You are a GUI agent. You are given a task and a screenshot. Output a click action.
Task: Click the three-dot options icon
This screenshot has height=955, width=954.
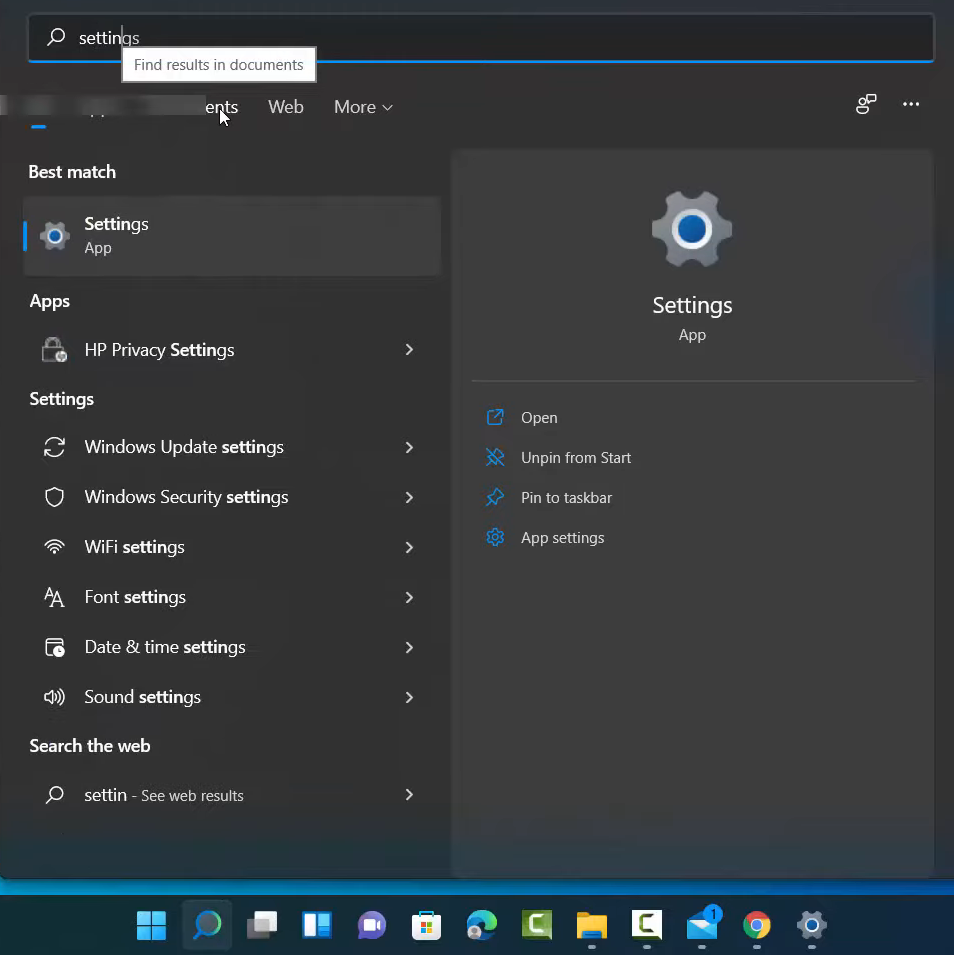(910, 104)
